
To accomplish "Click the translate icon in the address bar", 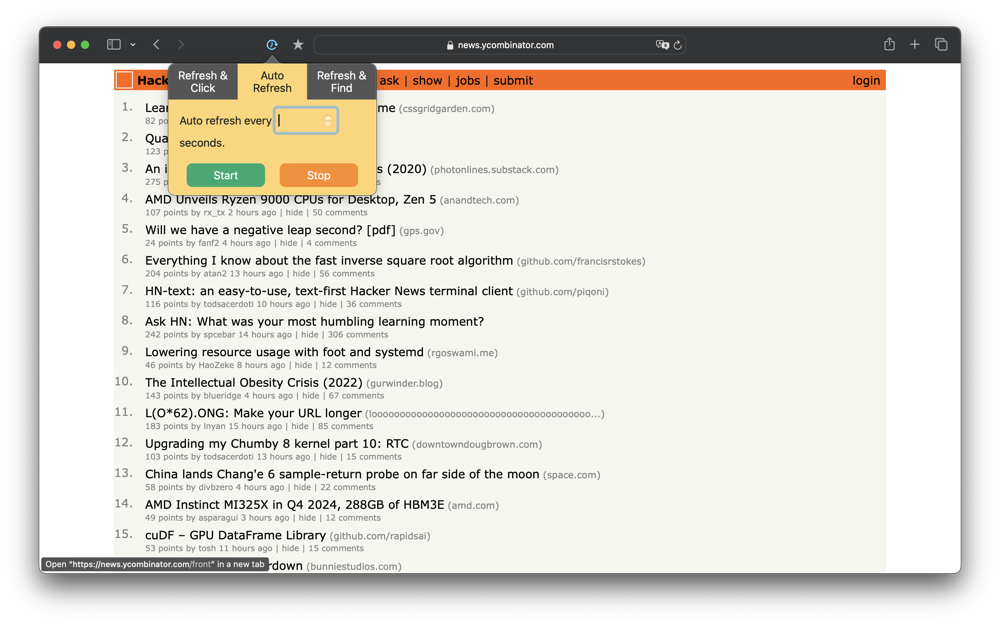I will [x=662, y=45].
